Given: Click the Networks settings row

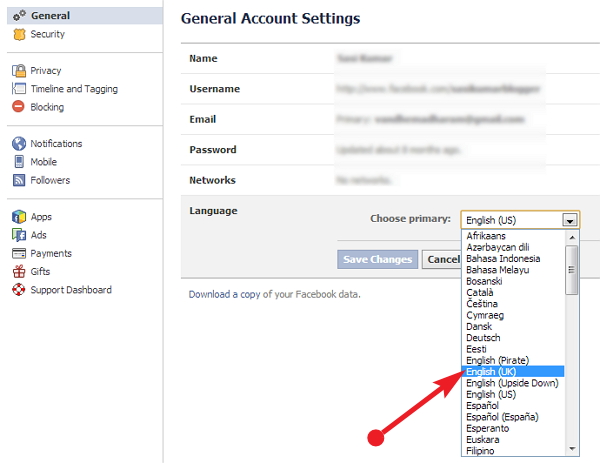Looking at the screenshot, I should point(390,180).
